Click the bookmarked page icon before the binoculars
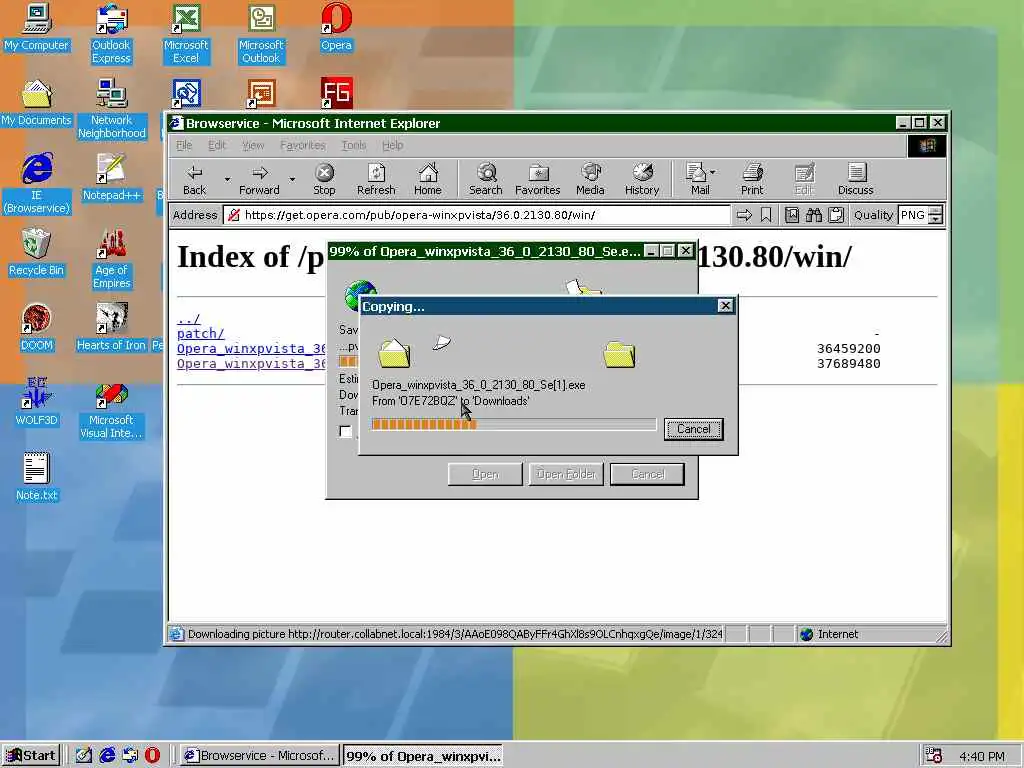This screenshot has width=1024, height=768. tap(792, 215)
